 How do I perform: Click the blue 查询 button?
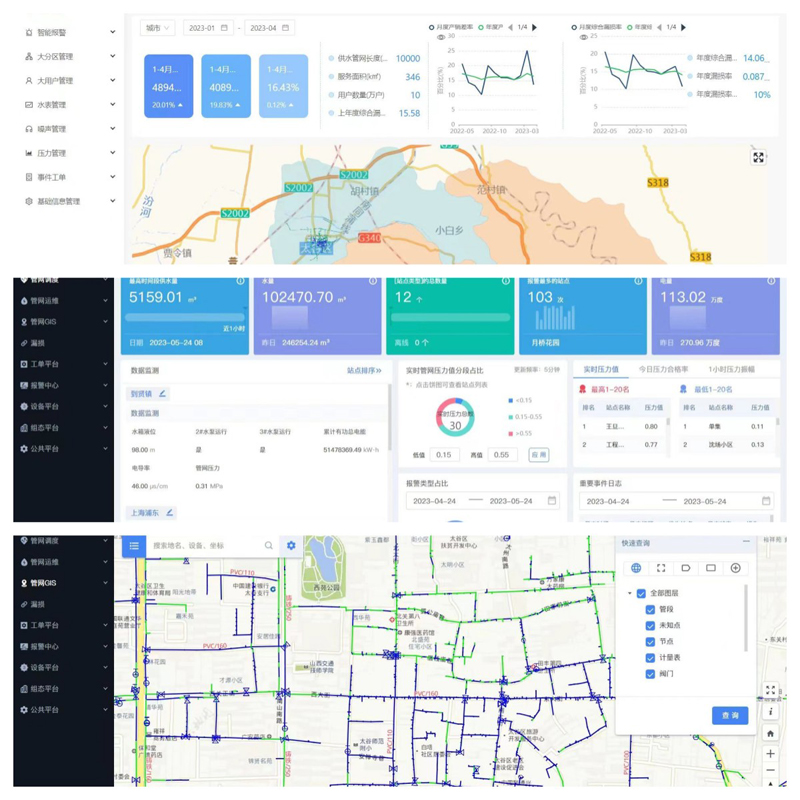[730, 716]
